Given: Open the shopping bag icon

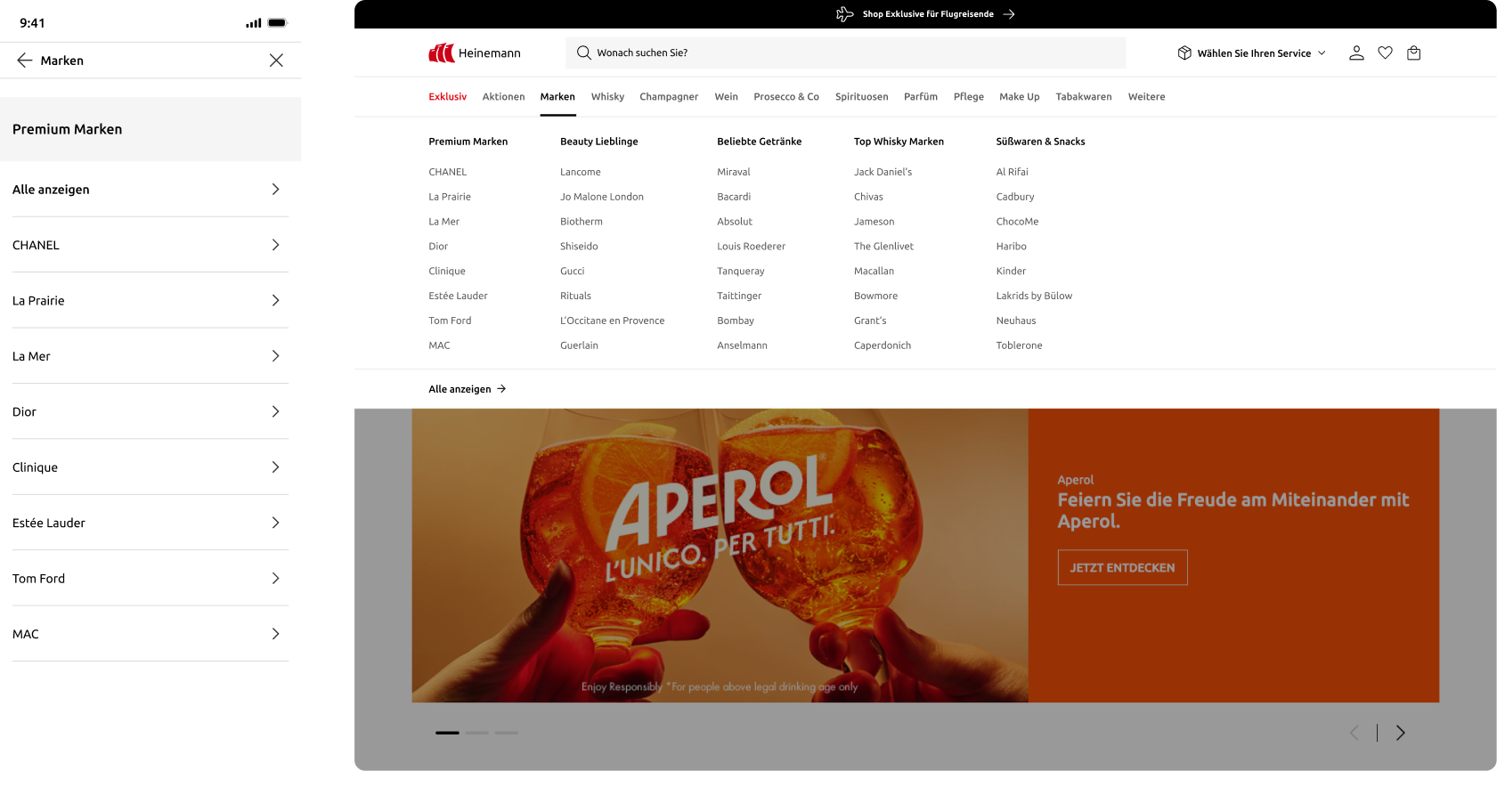Looking at the screenshot, I should point(1413,53).
